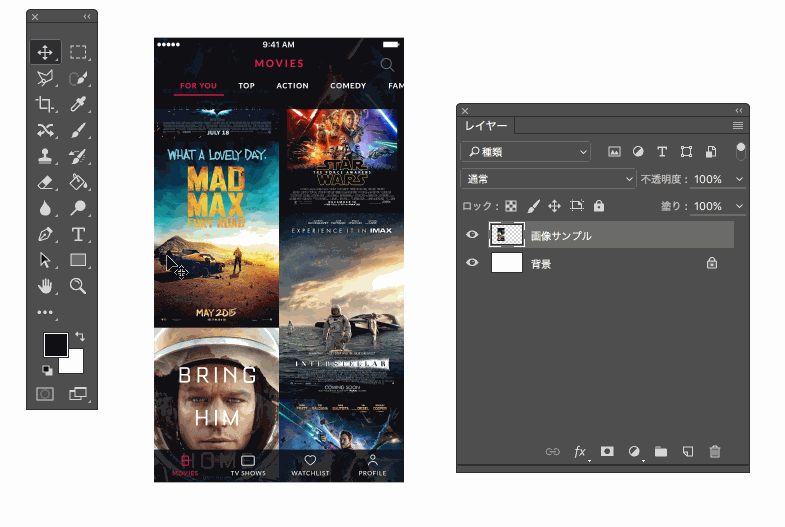The image size is (785, 527).
Task: Select the Pen tool
Action: [x=45, y=234]
